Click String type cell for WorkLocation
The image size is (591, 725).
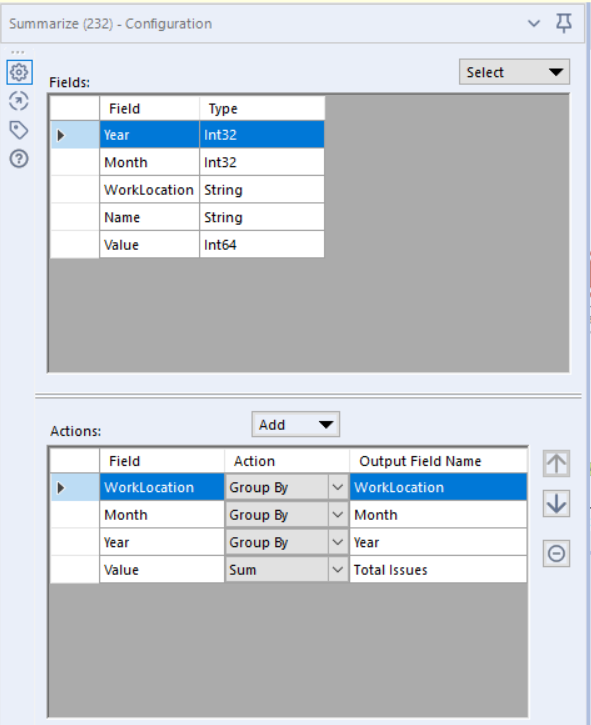(x=262, y=190)
